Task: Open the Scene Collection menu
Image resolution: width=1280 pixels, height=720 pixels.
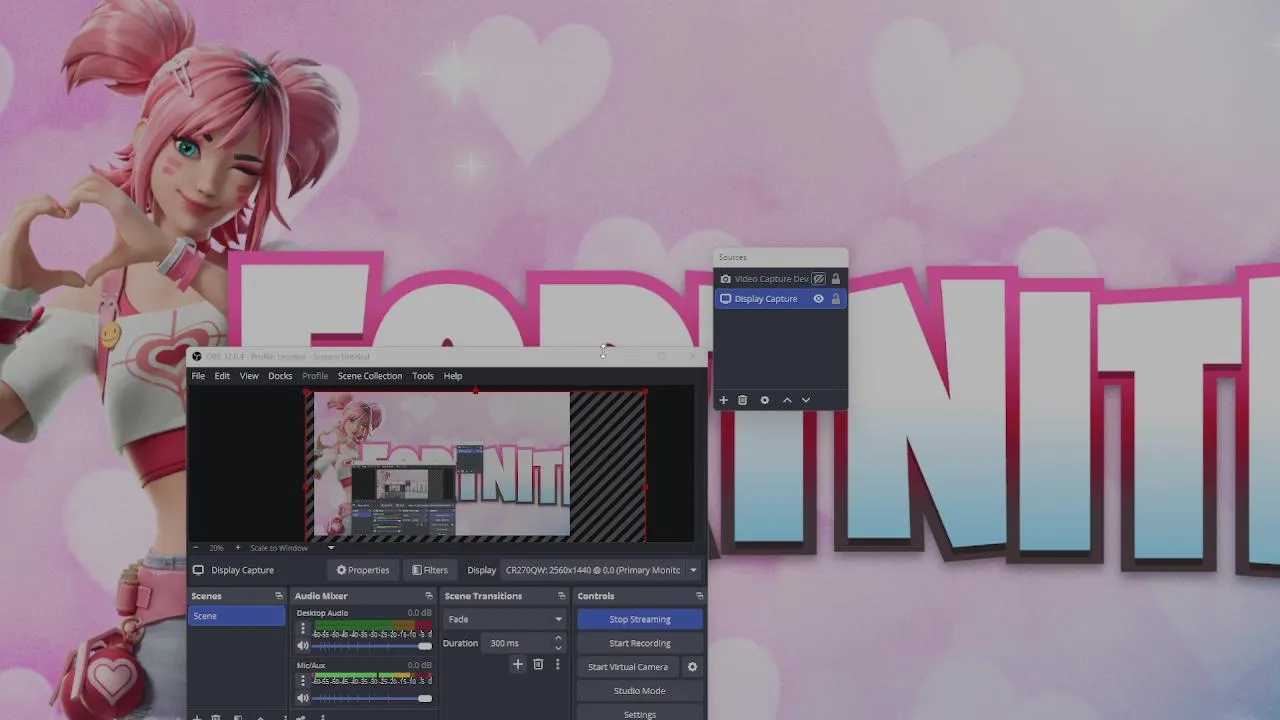Action: click(x=370, y=376)
